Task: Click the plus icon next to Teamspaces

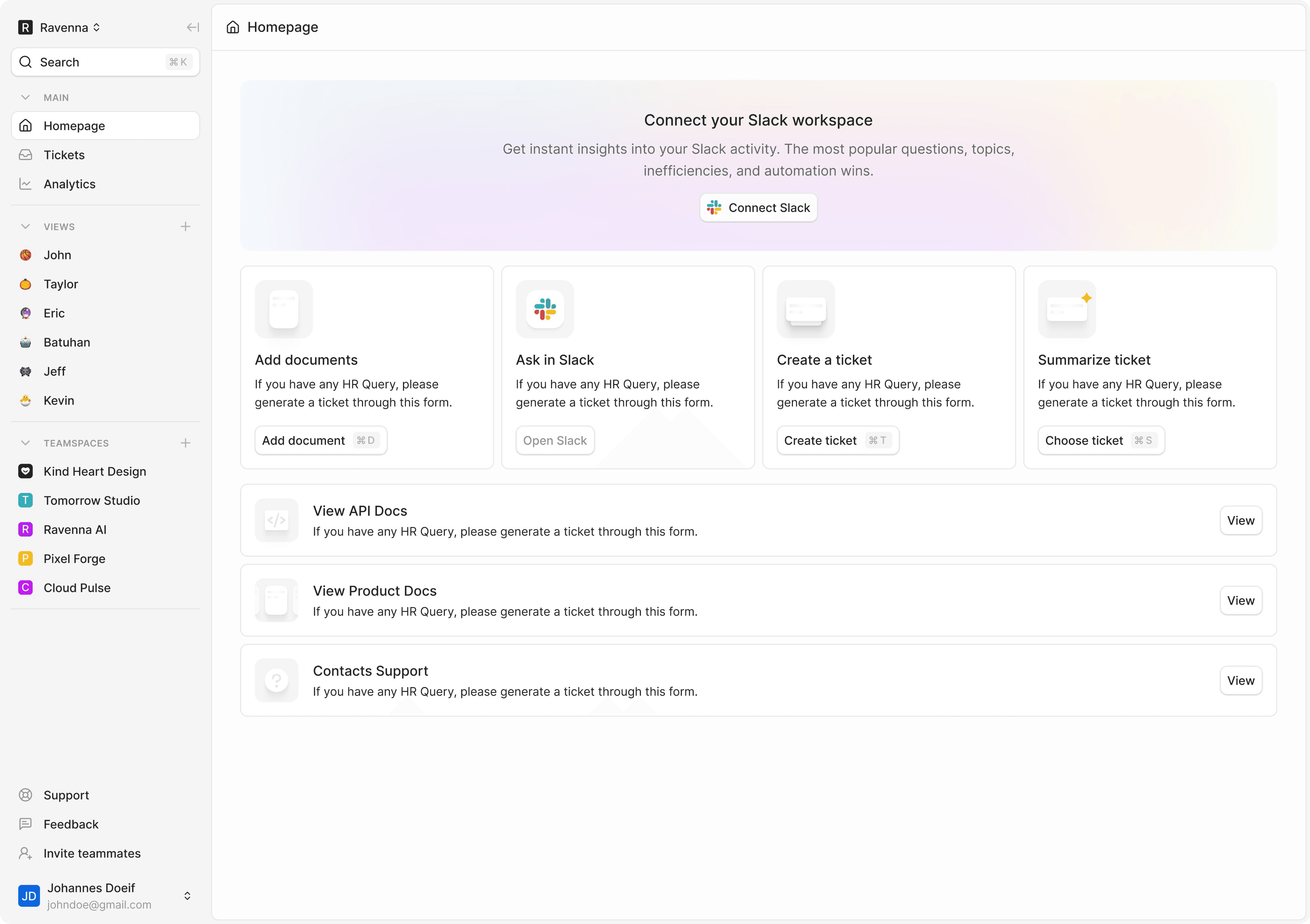Action: click(185, 443)
